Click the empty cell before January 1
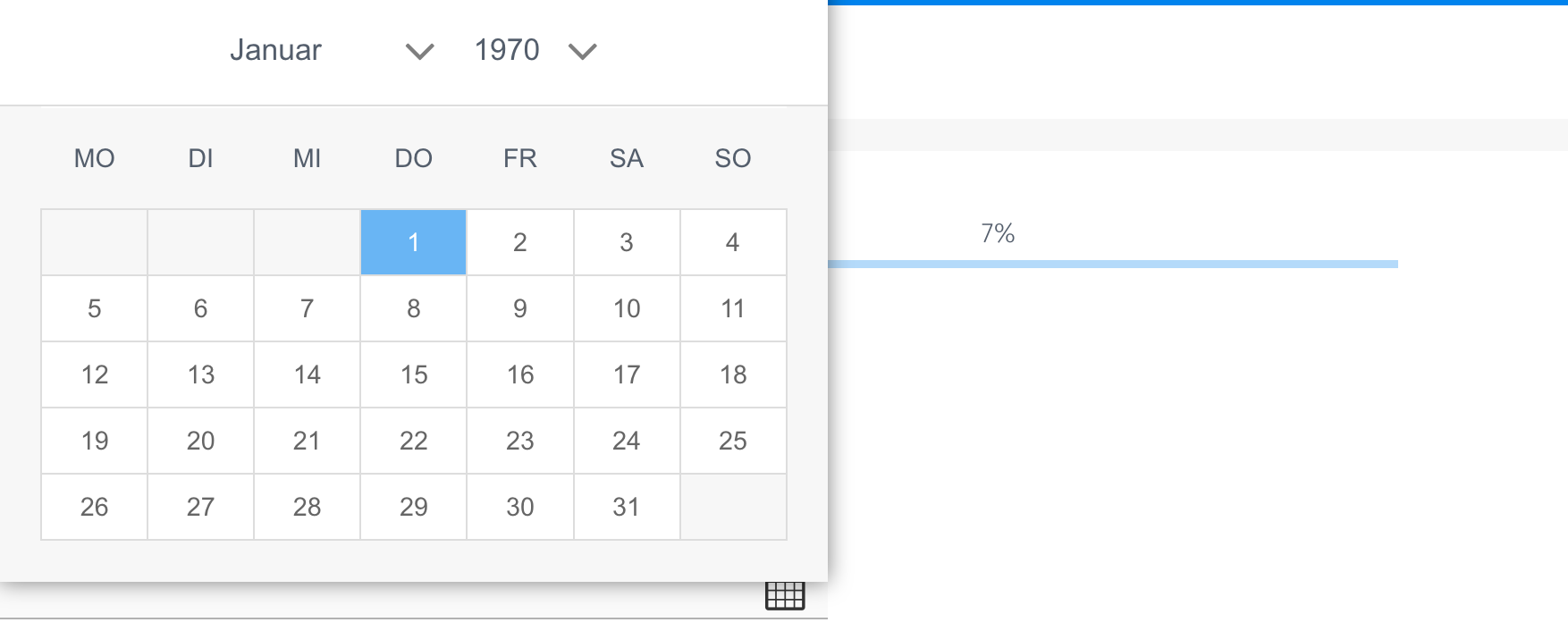 (x=307, y=241)
